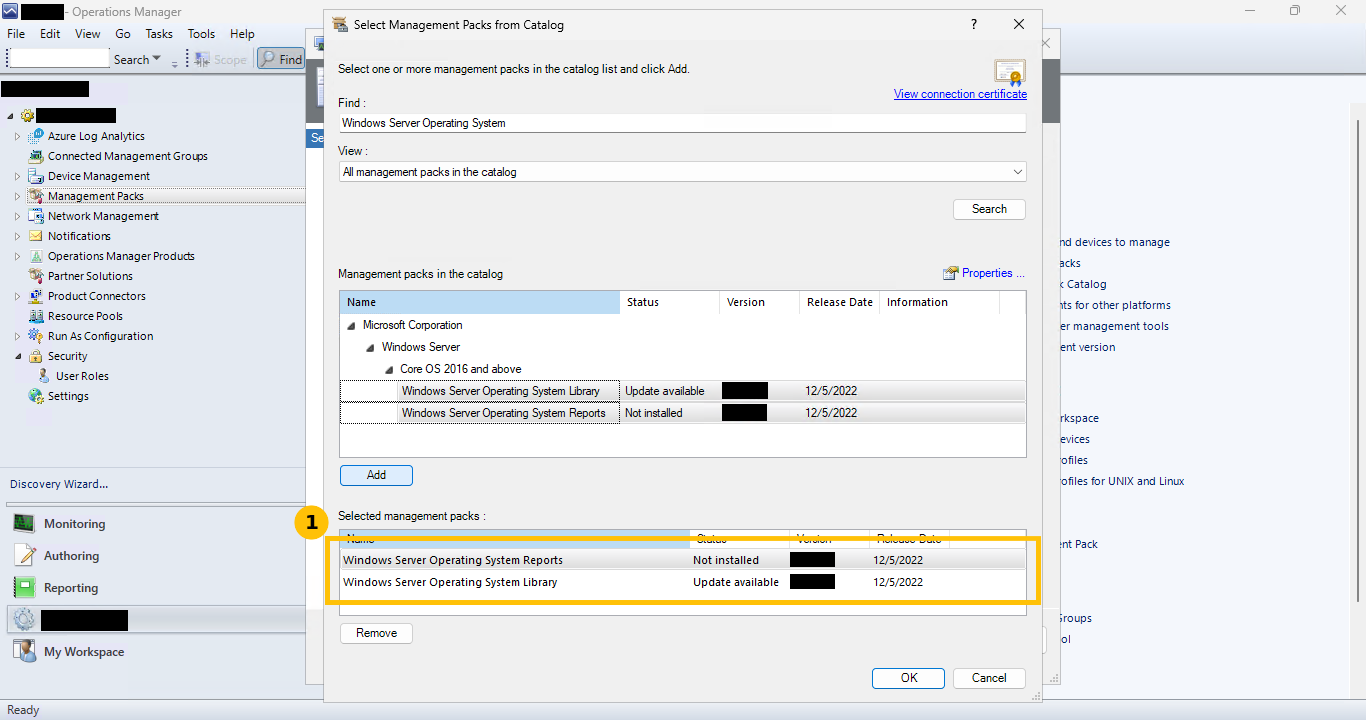The height and width of the screenshot is (720, 1366).
Task: Open the Tasks menu
Action: 159,34
